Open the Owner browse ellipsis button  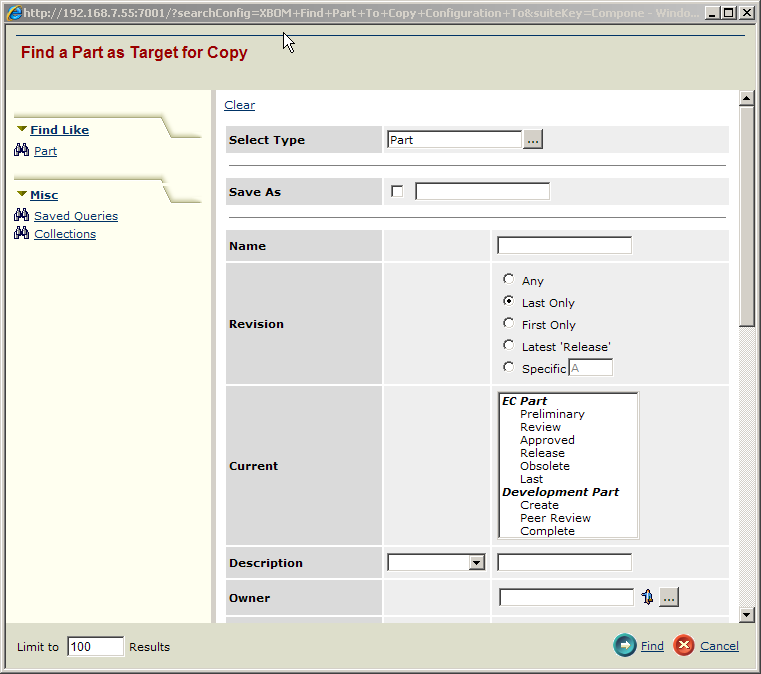669,597
